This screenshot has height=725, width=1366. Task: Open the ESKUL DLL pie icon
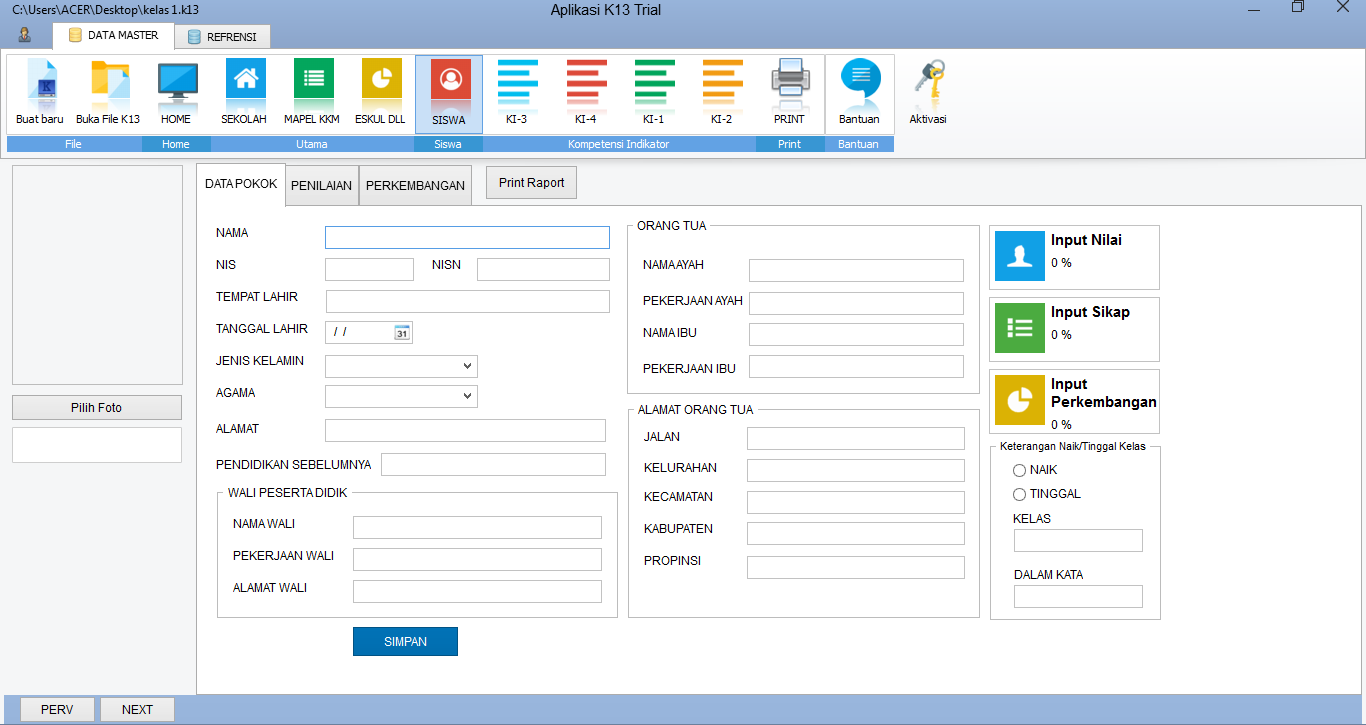tap(380, 82)
